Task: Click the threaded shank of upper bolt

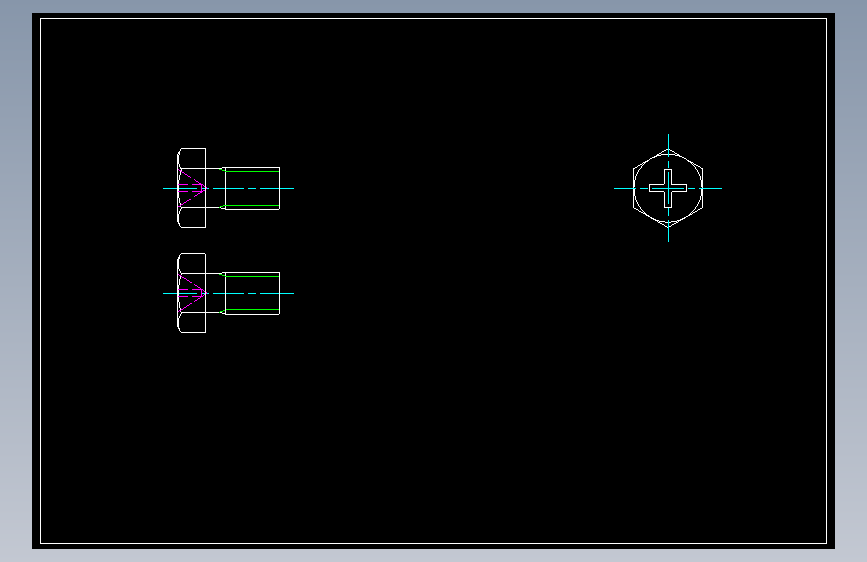Action: [252, 188]
